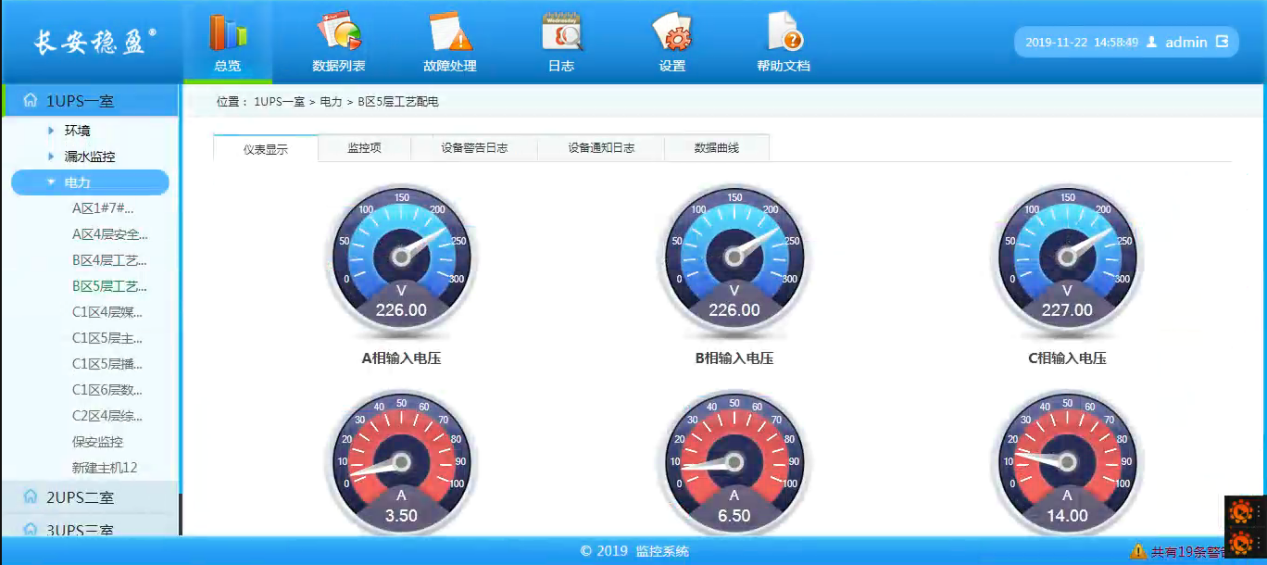Open the 日志 log calendar icon
The image size is (1267, 565).
pyautogui.click(x=561, y=33)
